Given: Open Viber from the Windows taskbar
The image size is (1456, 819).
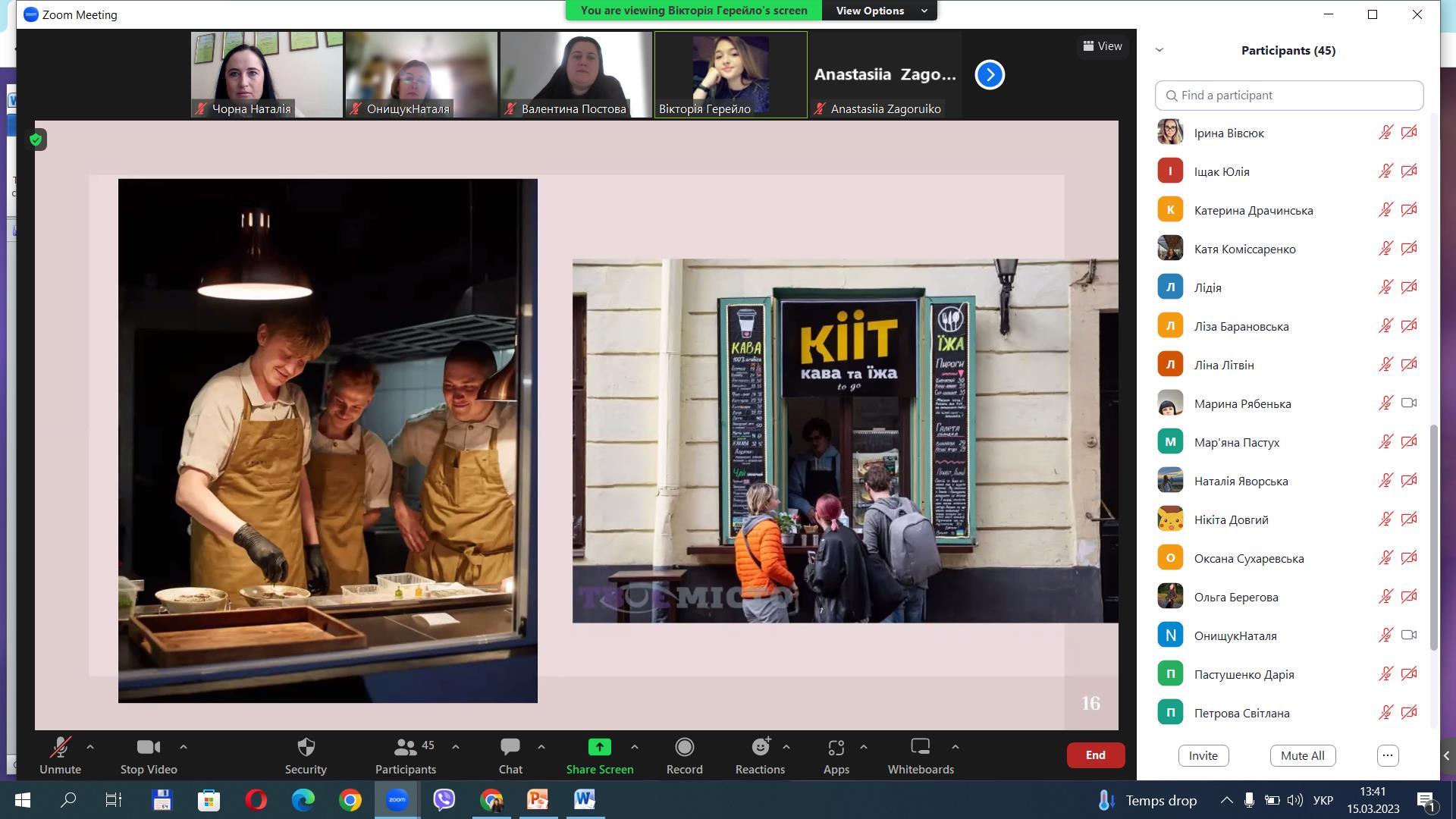Looking at the screenshot, I should pos(444,799).
